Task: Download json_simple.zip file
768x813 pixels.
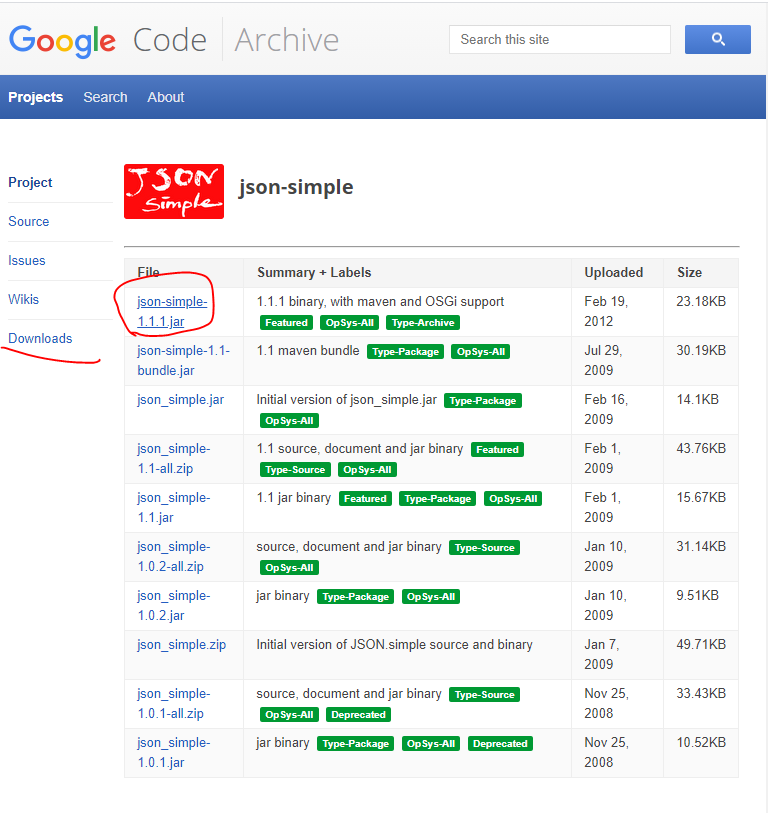Action: click(x=181, y=644)
